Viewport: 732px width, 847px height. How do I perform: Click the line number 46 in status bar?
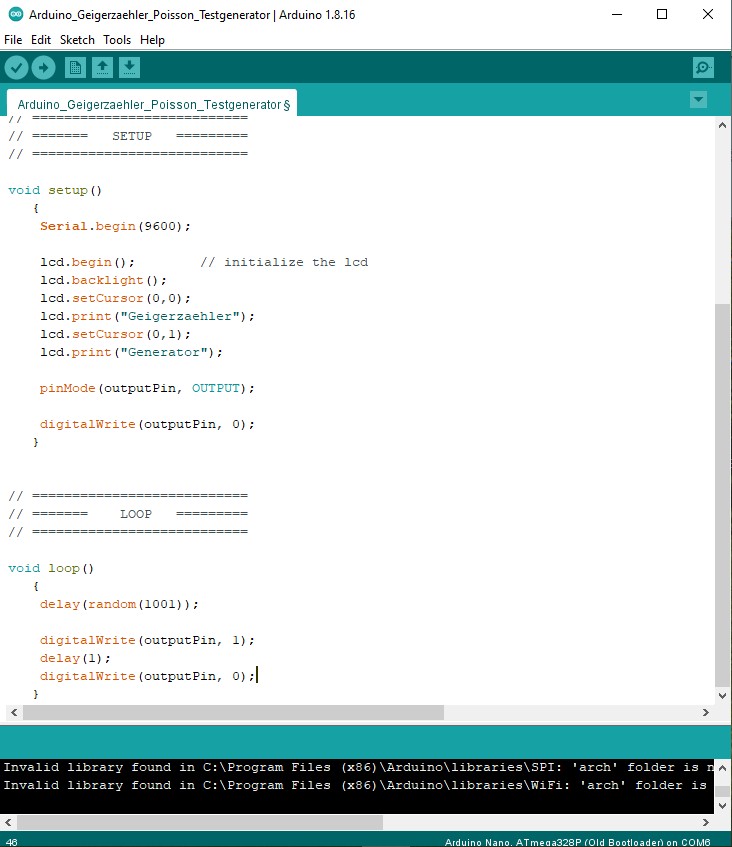(x=11, y=842)
